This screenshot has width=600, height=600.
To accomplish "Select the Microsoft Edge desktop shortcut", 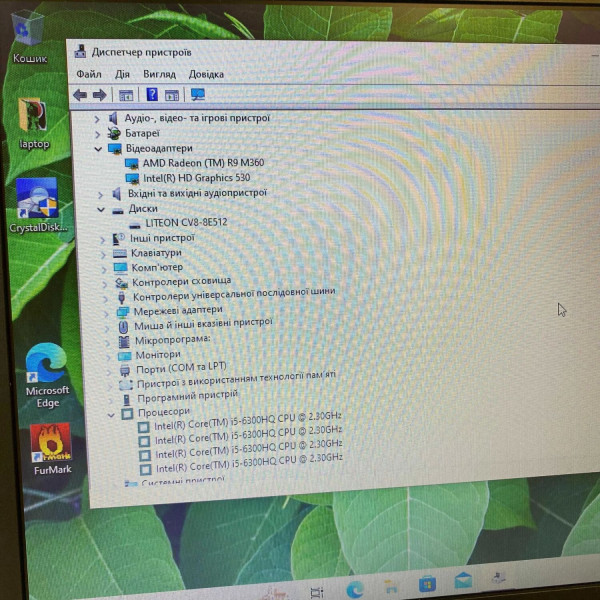I will tap(47, 375).
